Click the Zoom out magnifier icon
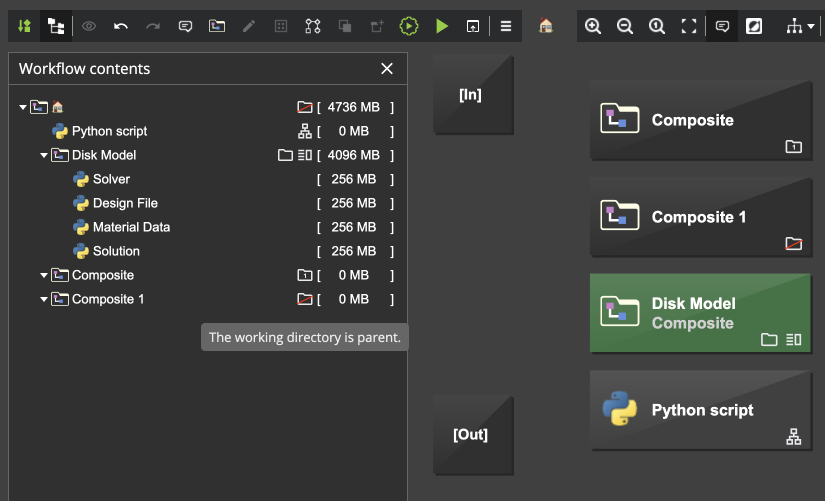This screenshot has width=825, height=501. (x=625, y=26)
